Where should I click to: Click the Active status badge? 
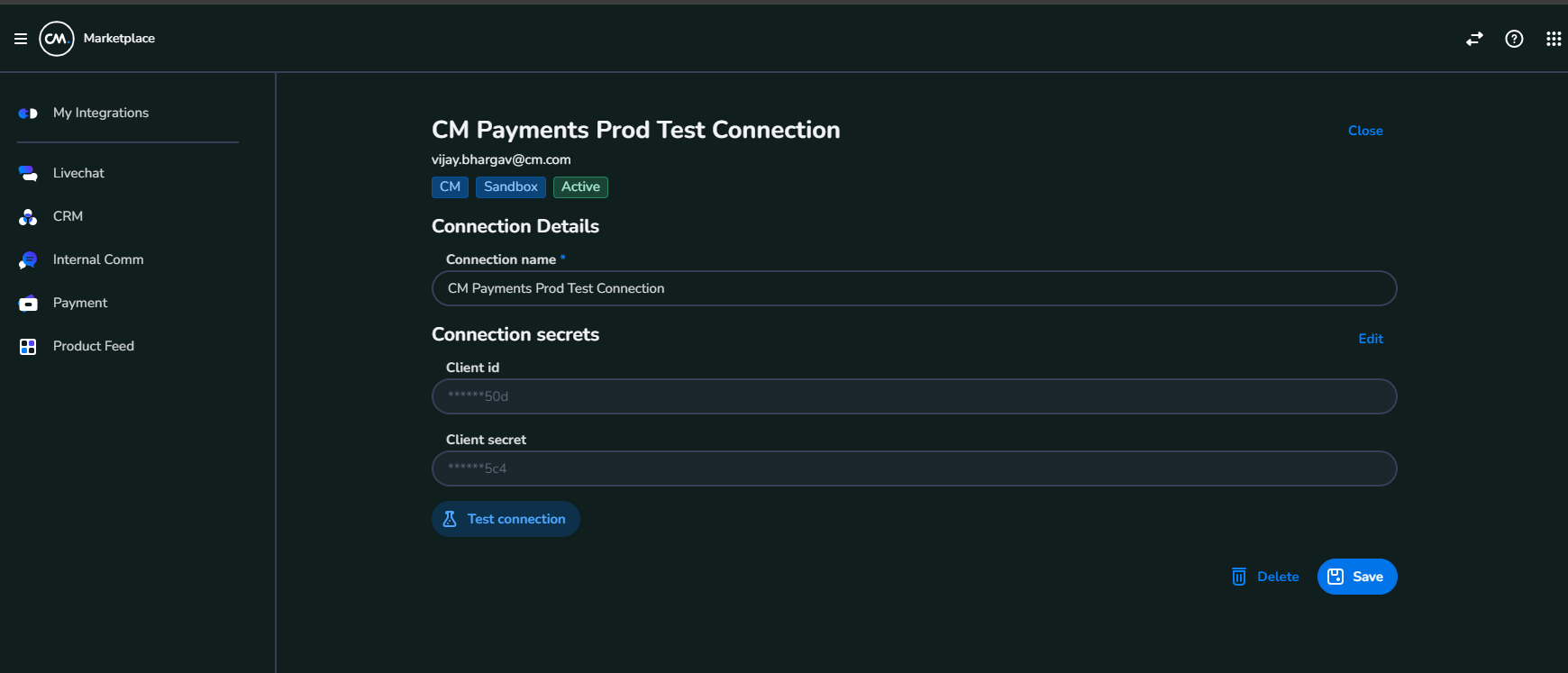[580, 186]
